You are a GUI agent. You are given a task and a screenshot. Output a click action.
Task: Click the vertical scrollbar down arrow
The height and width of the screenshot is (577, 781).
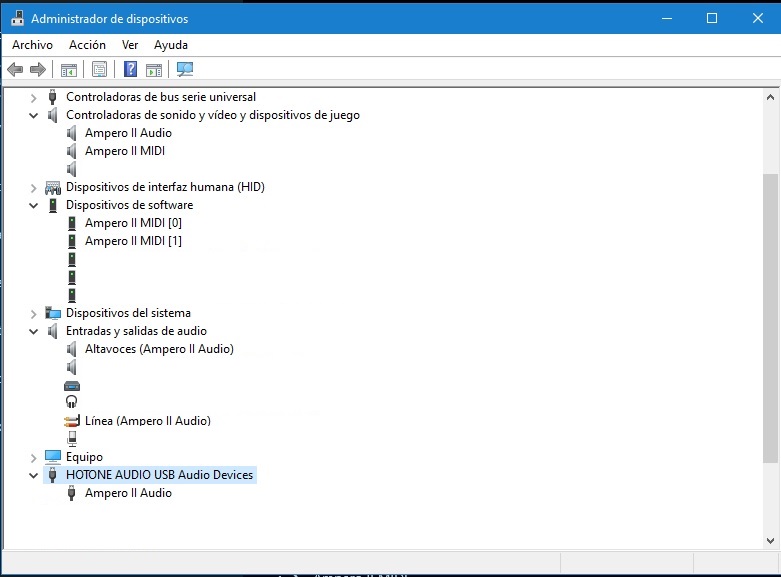click(x=770, y=539)
